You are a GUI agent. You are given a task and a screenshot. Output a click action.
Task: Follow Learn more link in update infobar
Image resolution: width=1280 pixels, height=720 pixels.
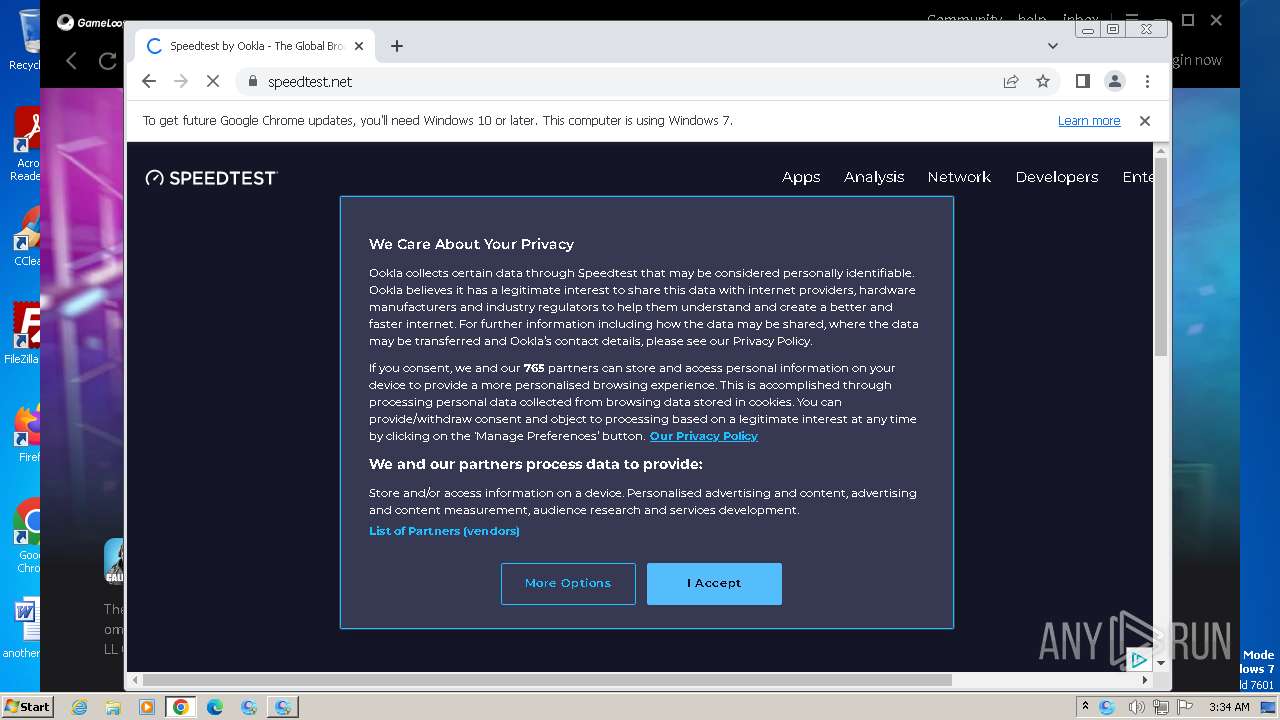point(1089,120)
